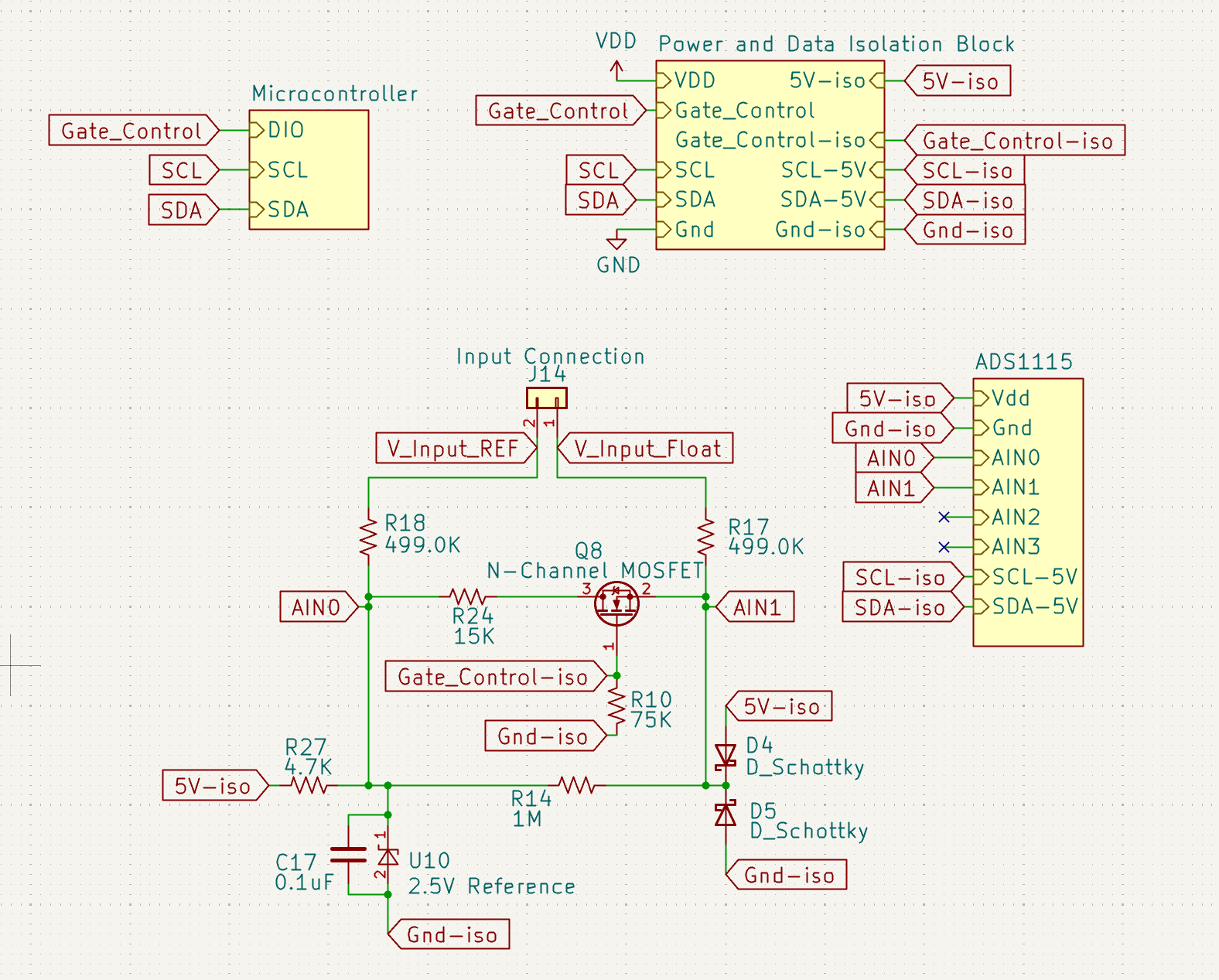The width and height of the screenshot is (1219, 980).
Task: Click the Gnd-iso label below D5
Action: (786, 875)
